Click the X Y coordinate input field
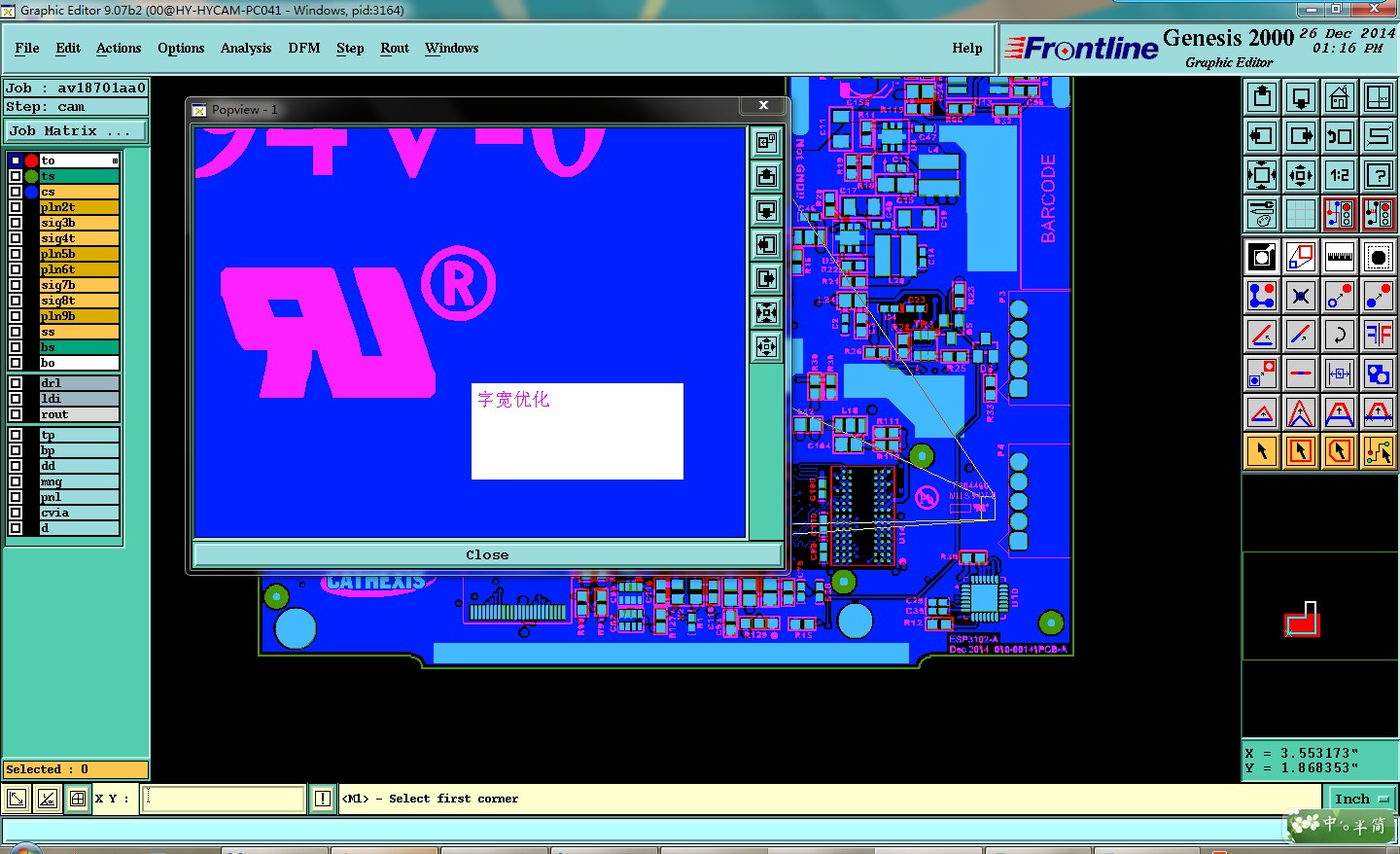Screen dimensions: 1400x854 (224, 799)
